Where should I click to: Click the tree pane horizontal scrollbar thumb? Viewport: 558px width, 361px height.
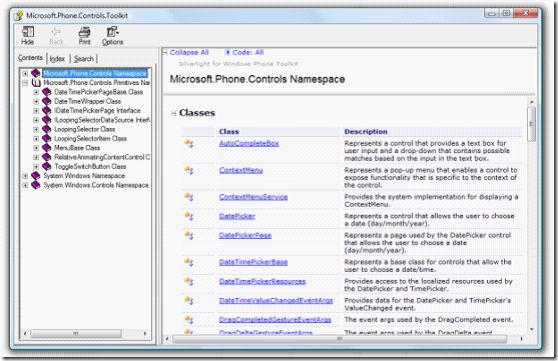(76, 334)
